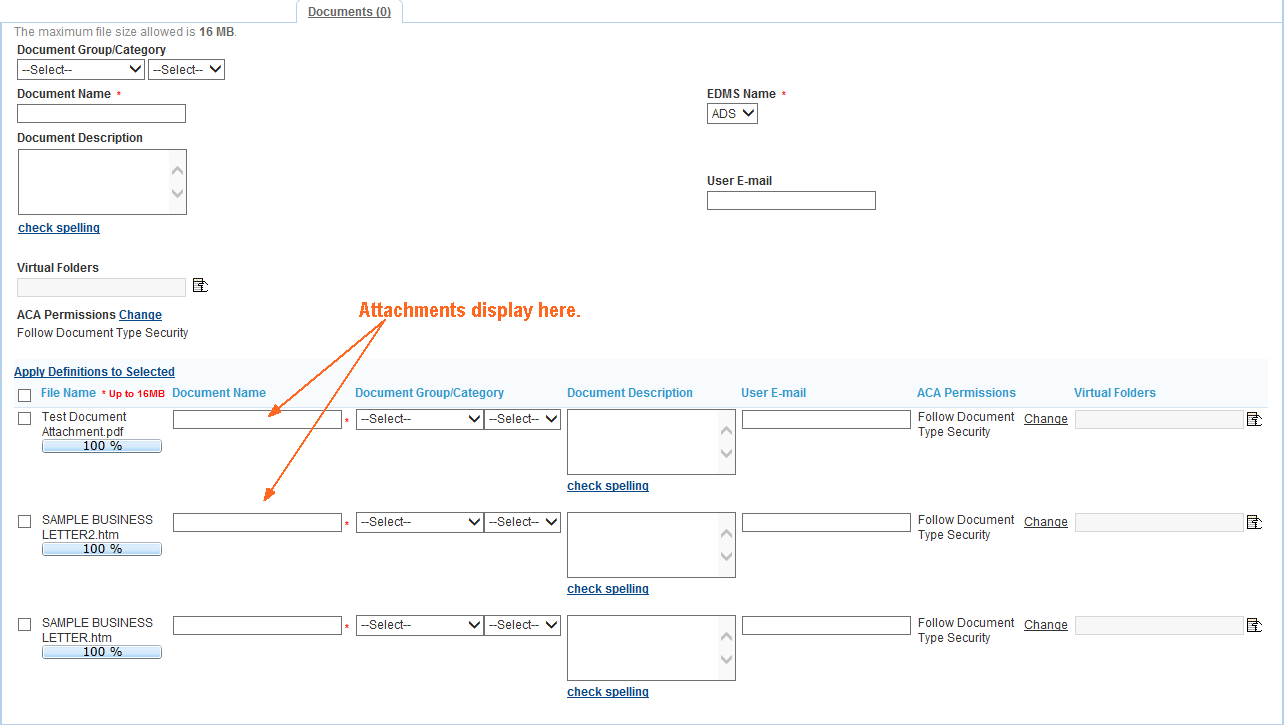Click the Apply Definitions to Selected link
Screen dimensions: 1284x725
(x=94, y=372)
